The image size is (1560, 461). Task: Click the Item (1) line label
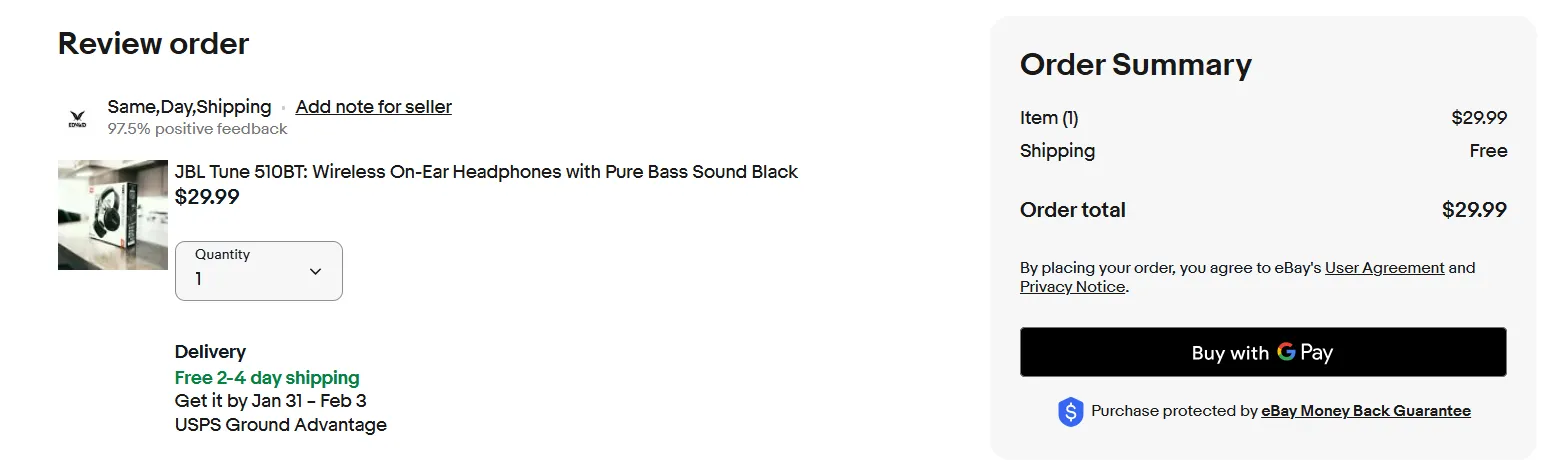point(1048,118)
